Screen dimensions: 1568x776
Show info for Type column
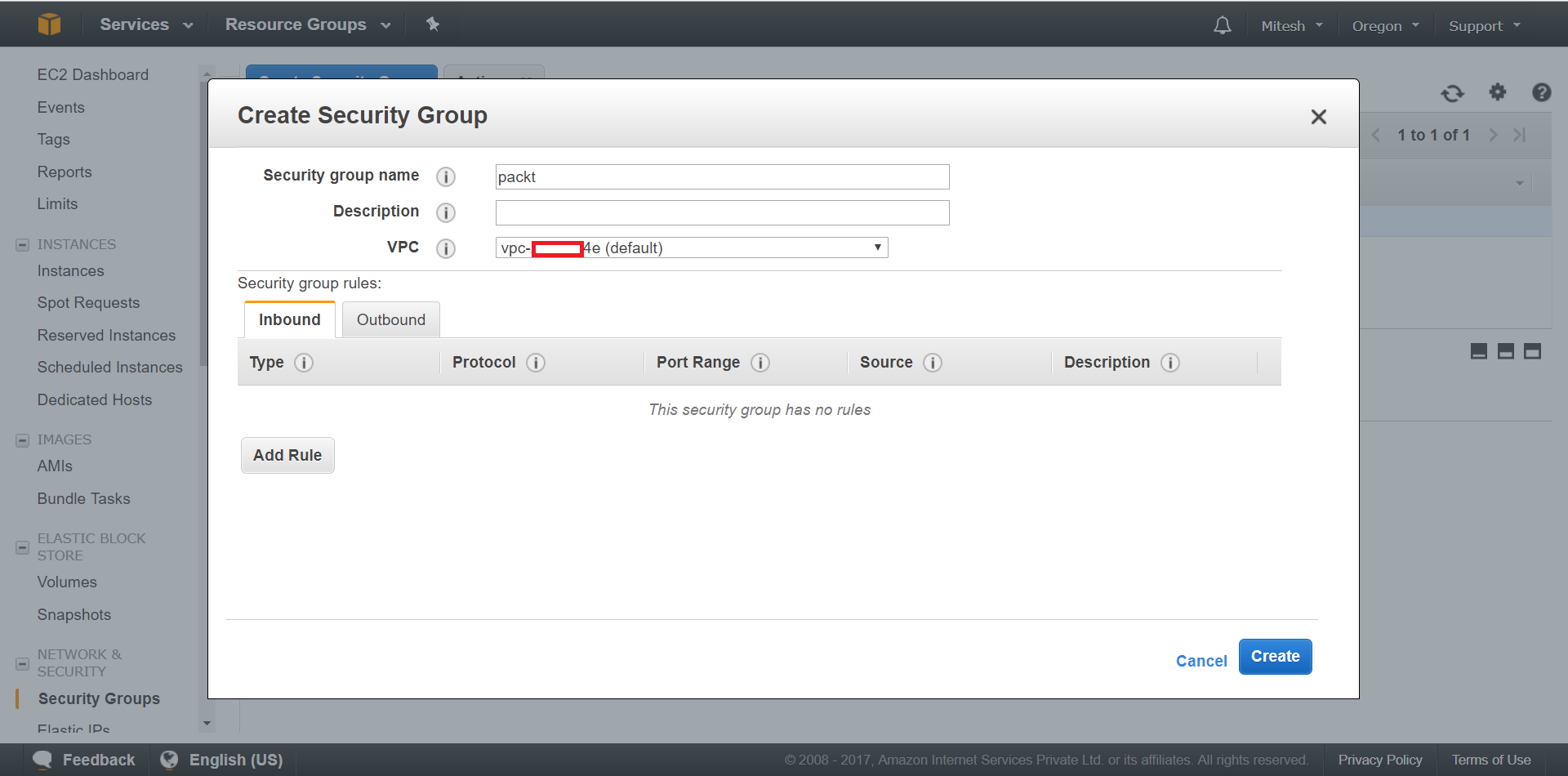point(304,363)
